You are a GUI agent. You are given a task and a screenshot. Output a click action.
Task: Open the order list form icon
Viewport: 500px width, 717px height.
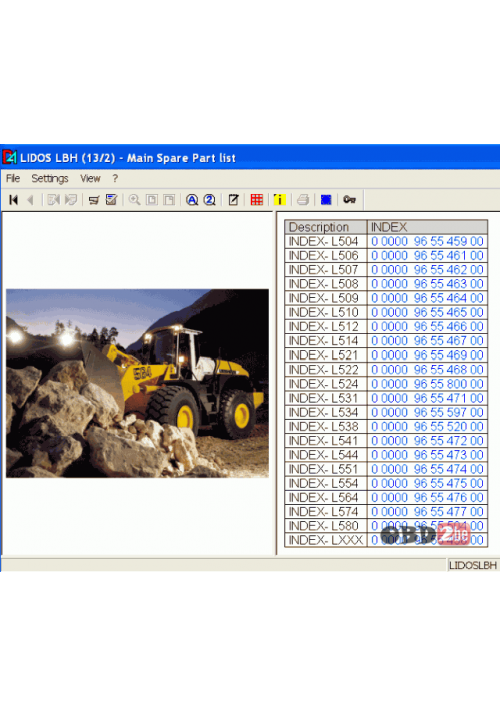coord(111,200)
